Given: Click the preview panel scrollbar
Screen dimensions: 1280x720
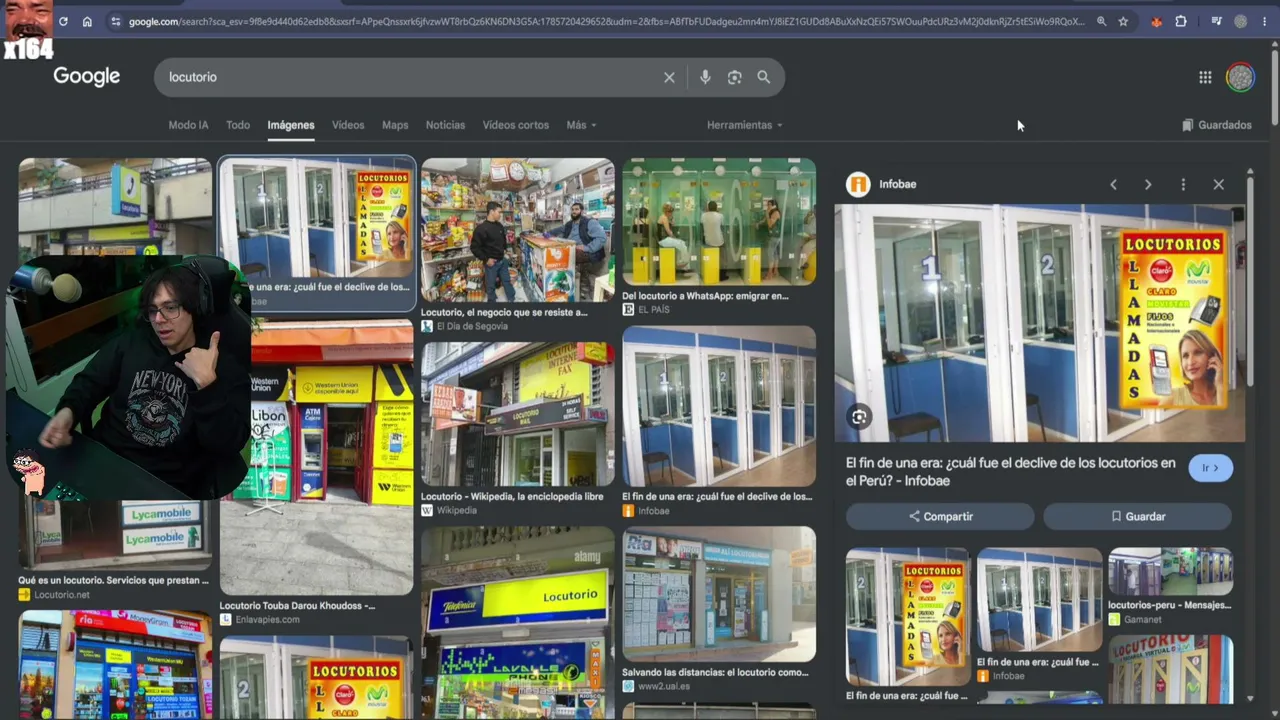Looking at the screenshot, I should click(1249, 280).
